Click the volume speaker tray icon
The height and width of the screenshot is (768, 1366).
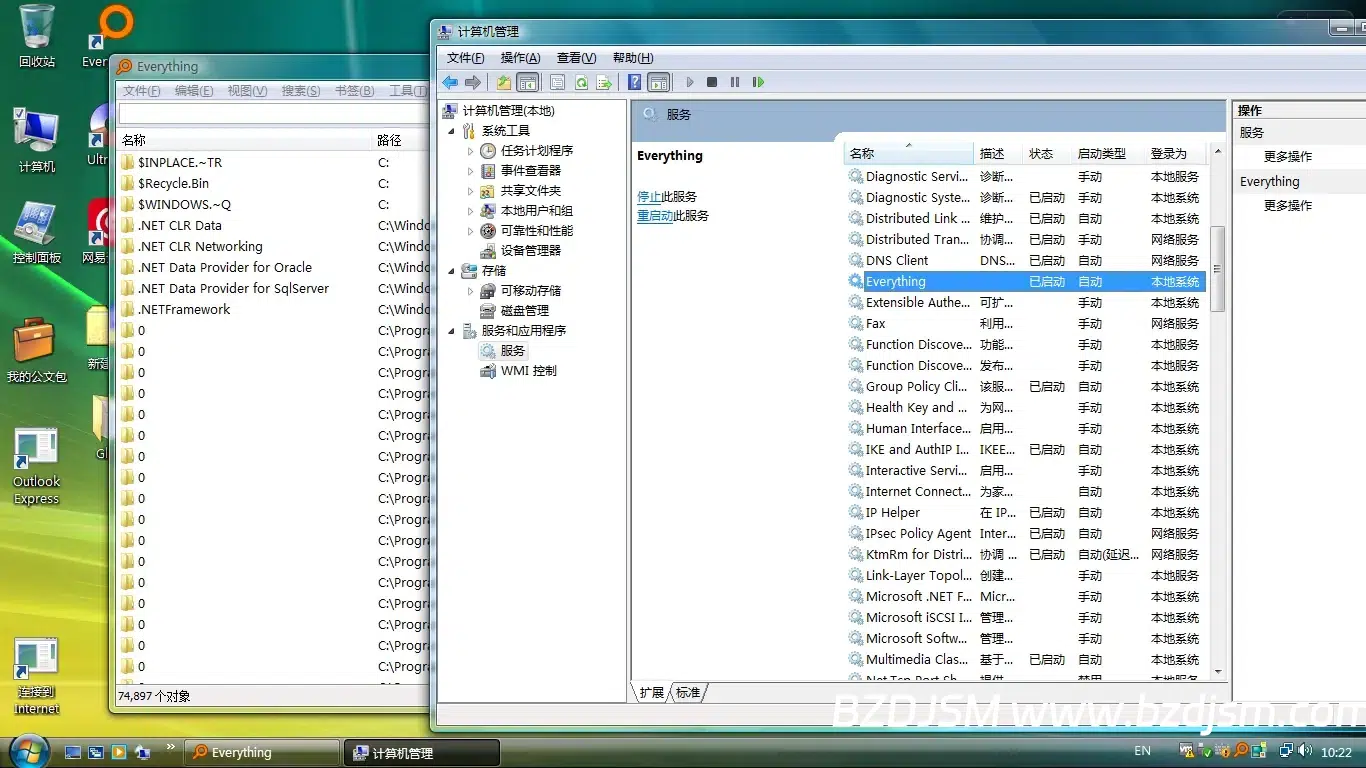pos(1305,751)
